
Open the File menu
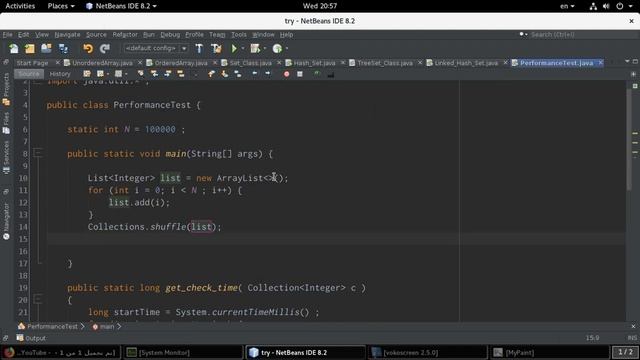point(7,35)
